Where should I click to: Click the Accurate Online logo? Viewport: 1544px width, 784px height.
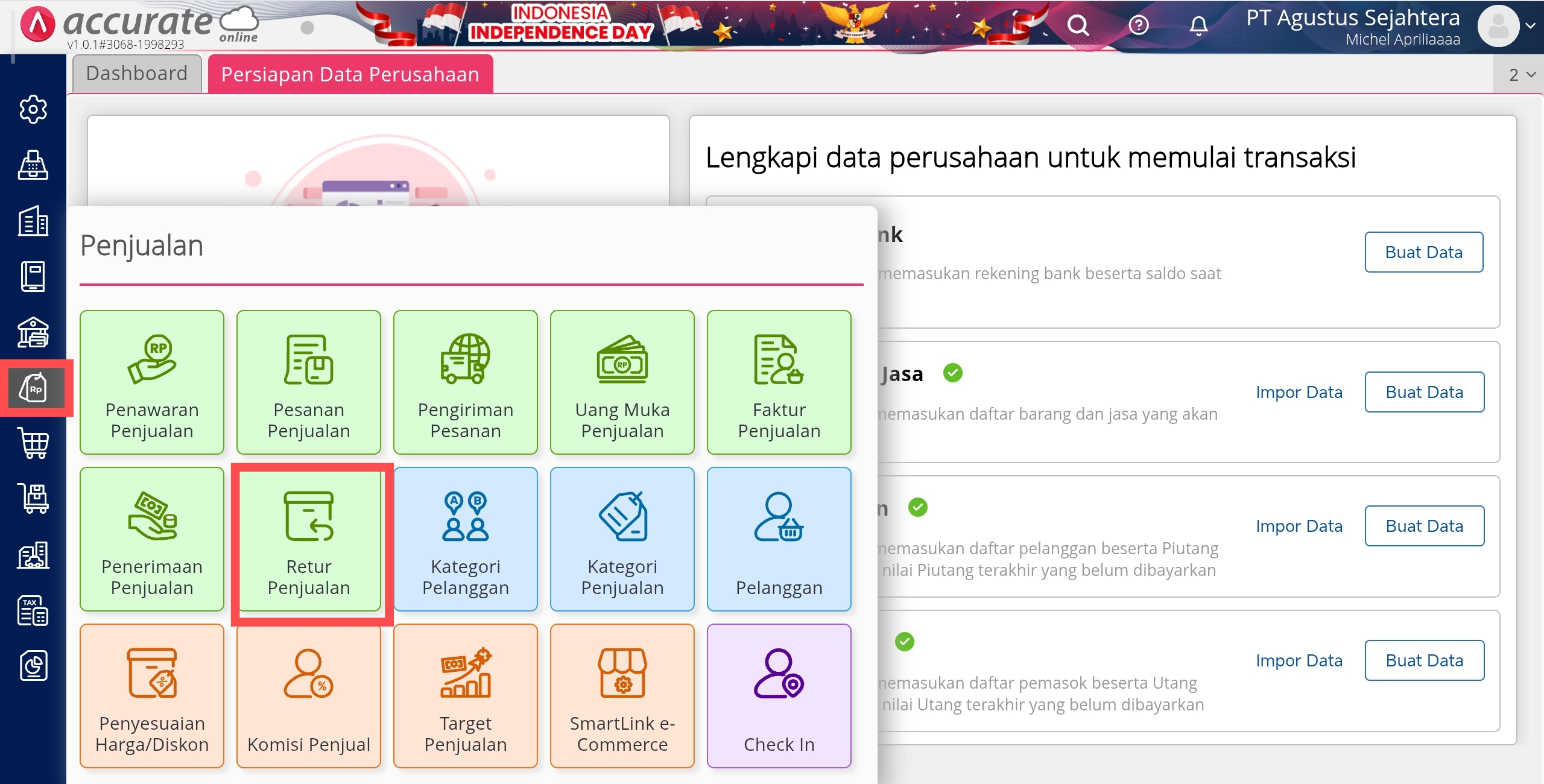pyautogui.click(x=139, y=25)
